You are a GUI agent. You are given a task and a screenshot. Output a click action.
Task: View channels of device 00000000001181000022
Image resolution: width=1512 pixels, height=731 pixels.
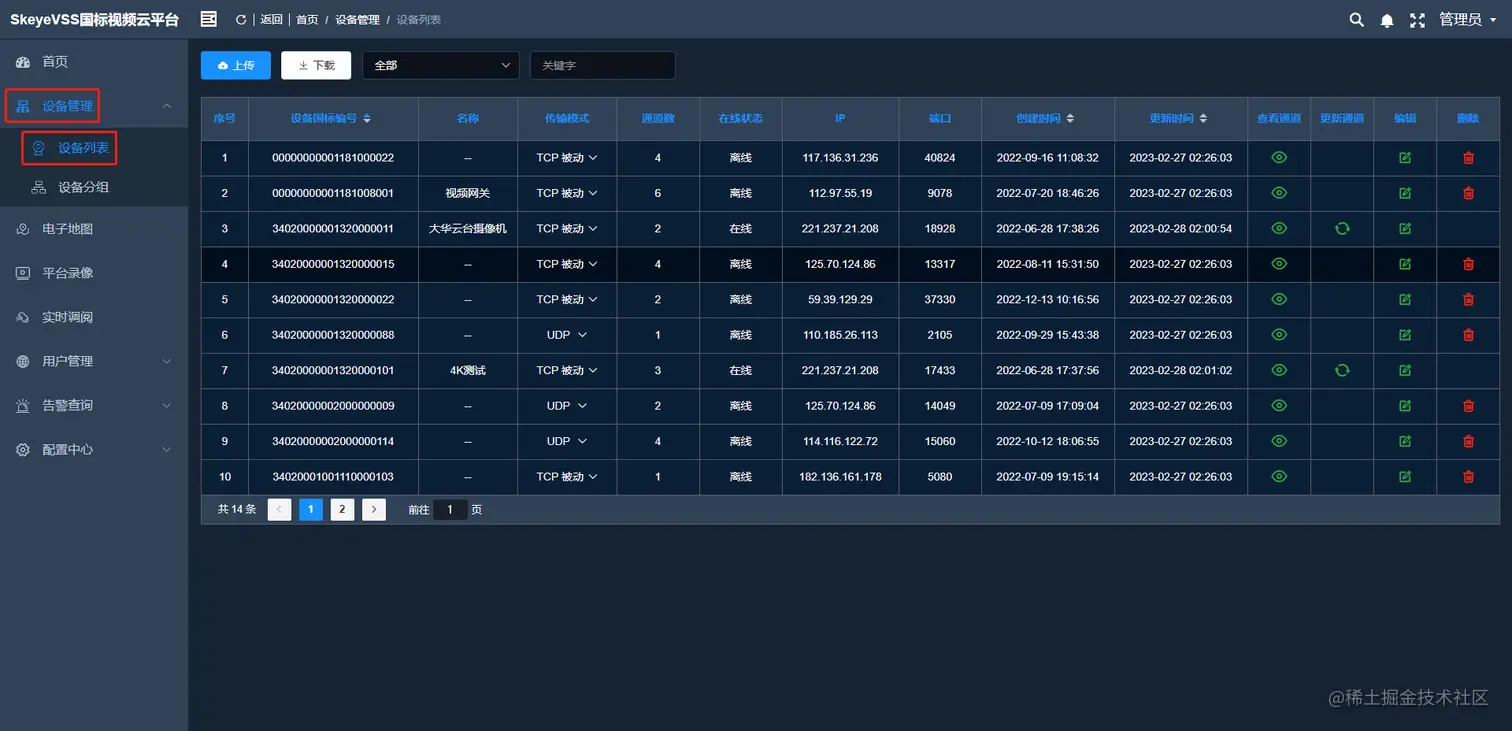(x=1279, y=158)
